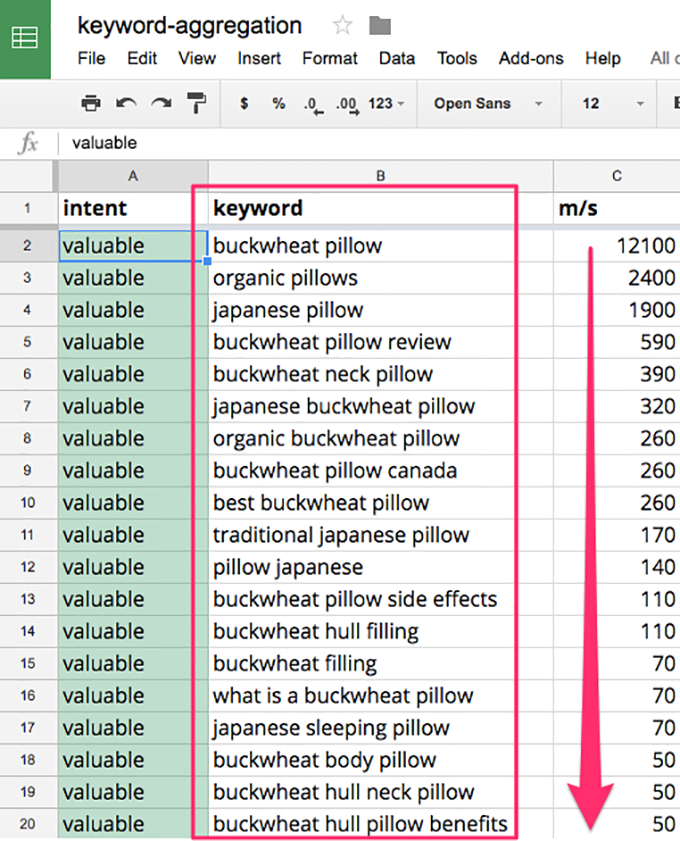
Task: Format as percent
Action: 278,103
